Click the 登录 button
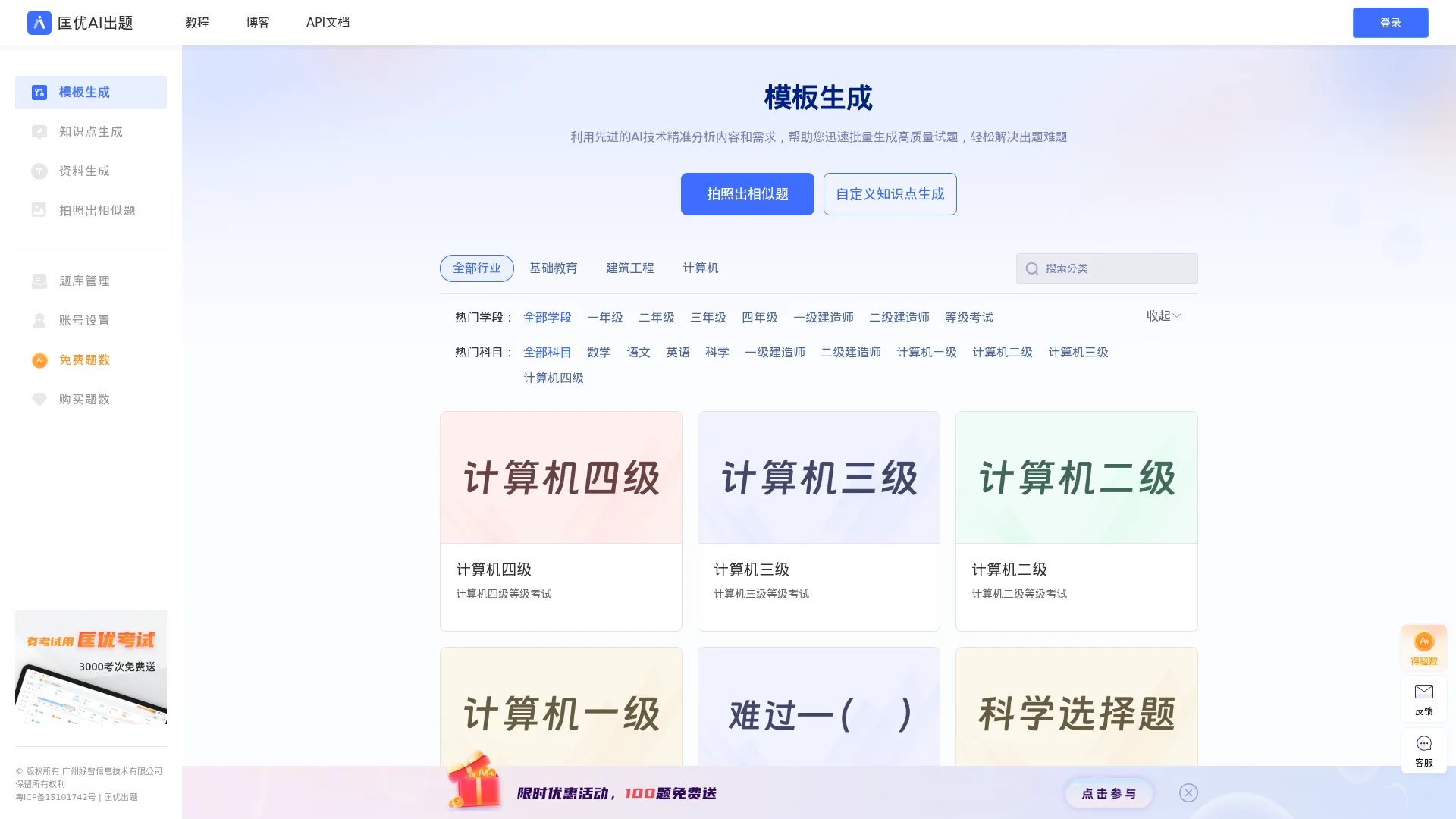This screenshot has height=819, width=1456. coord(1391,23)
